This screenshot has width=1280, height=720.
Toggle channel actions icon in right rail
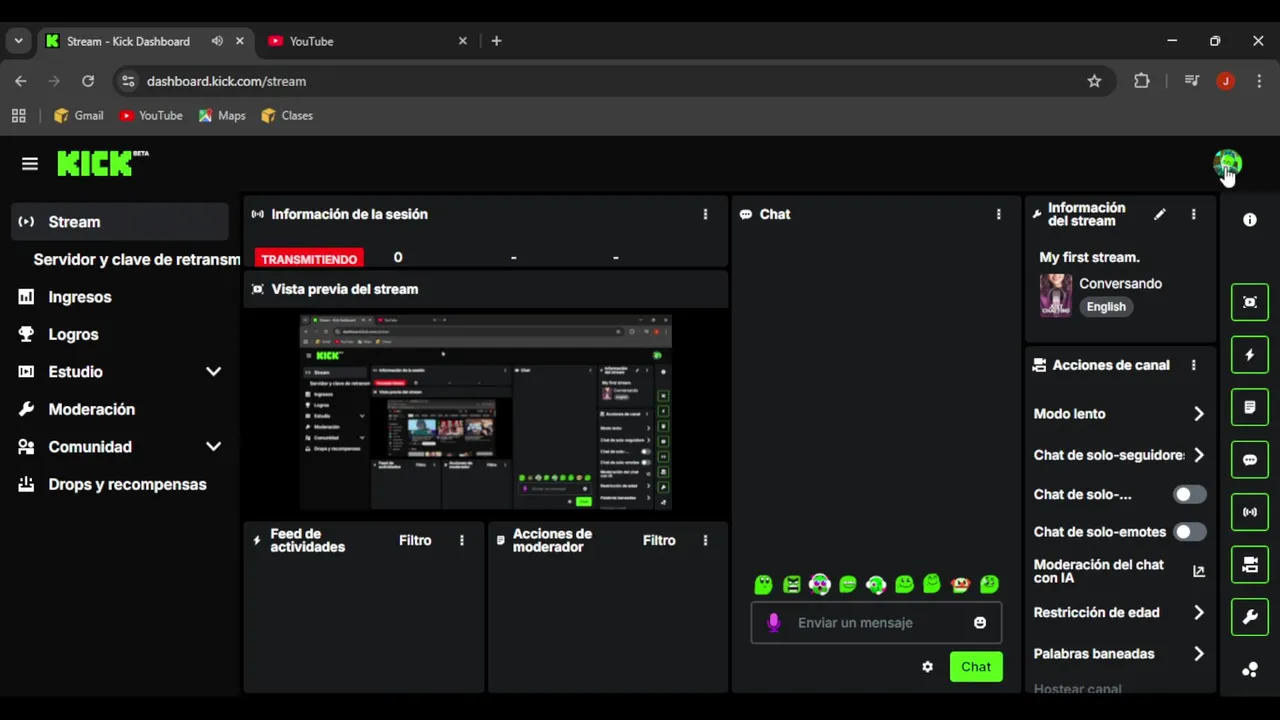(1249, 565)
